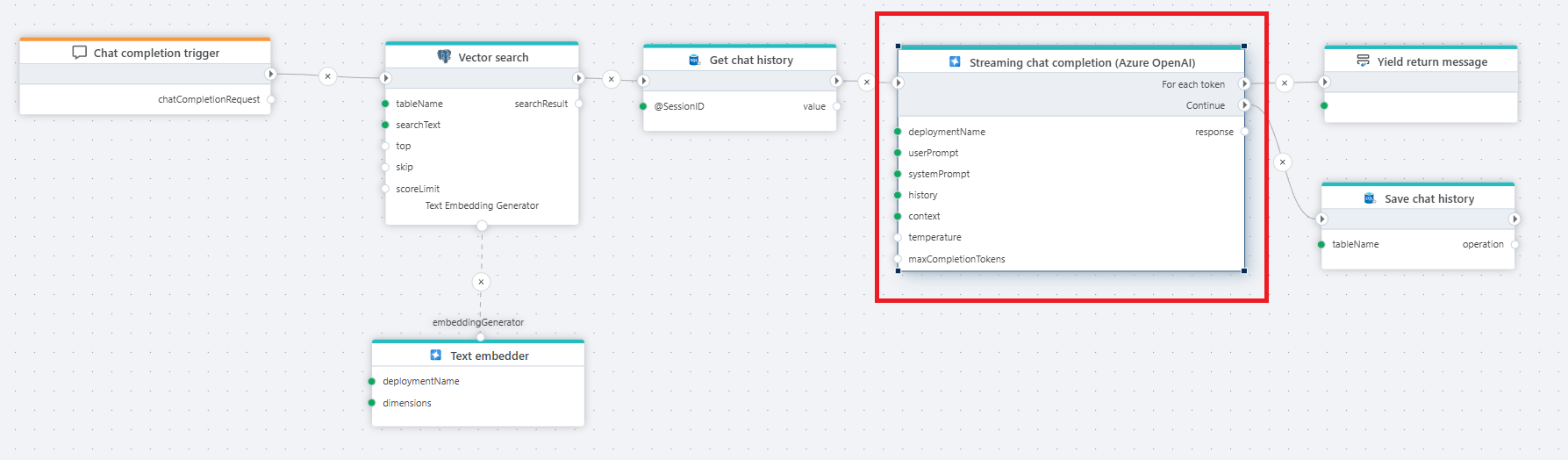Viewport: 1568px width, 460px height.
Task: Click the For each token output arrow
Action: point(1244,84)
